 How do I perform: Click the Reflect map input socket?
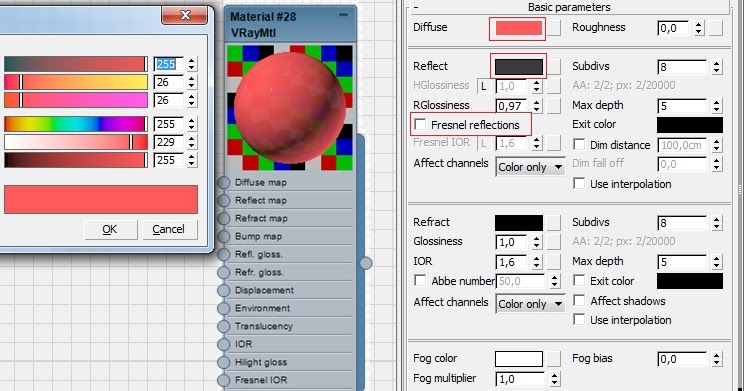pyautogui.click(x=223, y=201)
